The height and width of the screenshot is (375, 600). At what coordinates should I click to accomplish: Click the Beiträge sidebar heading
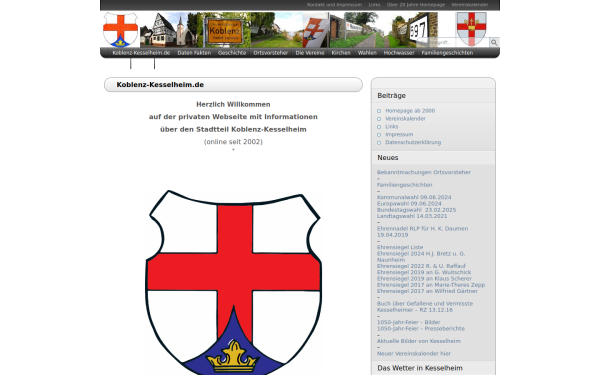[391, 96]
